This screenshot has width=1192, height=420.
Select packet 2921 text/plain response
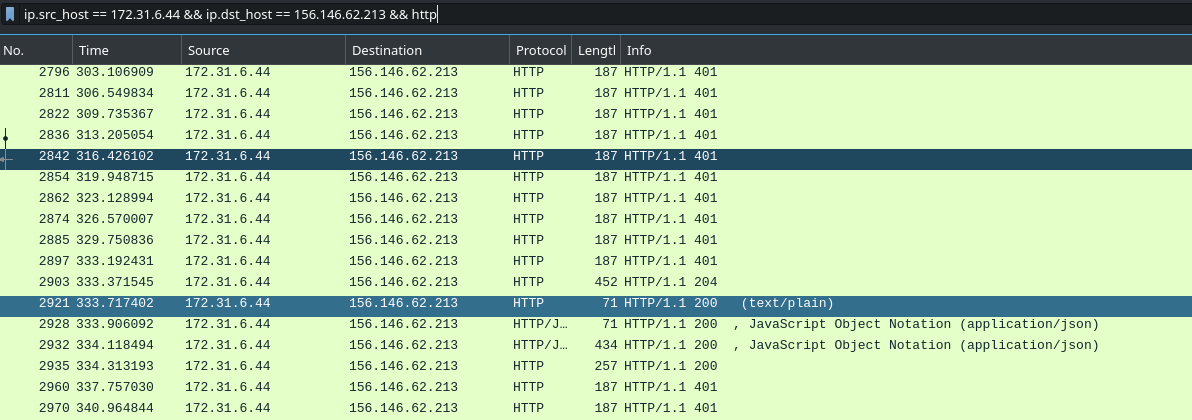tap(596, 303)
